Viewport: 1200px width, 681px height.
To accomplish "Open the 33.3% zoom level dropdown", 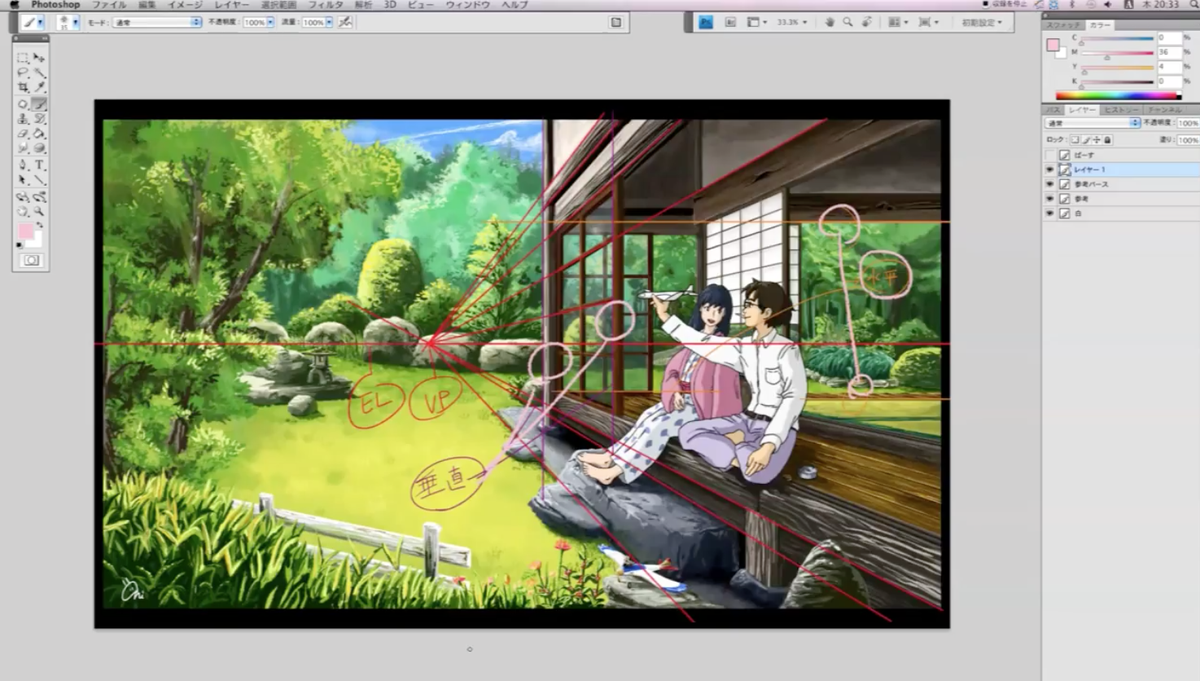I will coord(791,22).
